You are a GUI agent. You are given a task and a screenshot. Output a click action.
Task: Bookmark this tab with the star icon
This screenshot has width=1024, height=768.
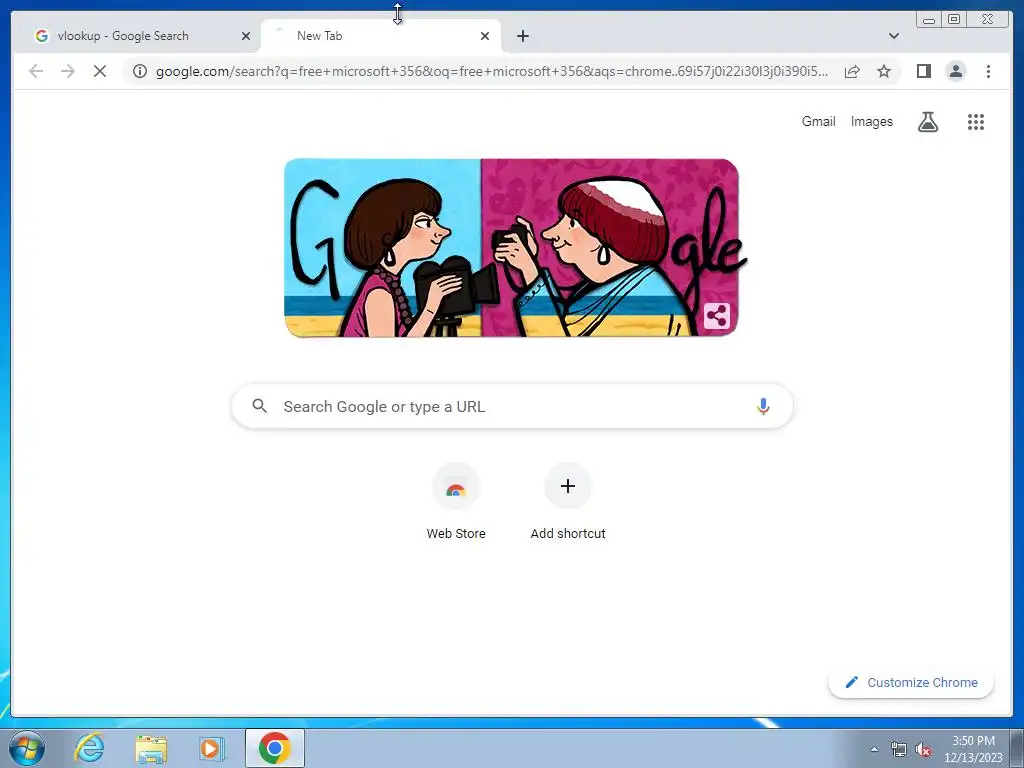pyautogui.click(x=884, y=71)
